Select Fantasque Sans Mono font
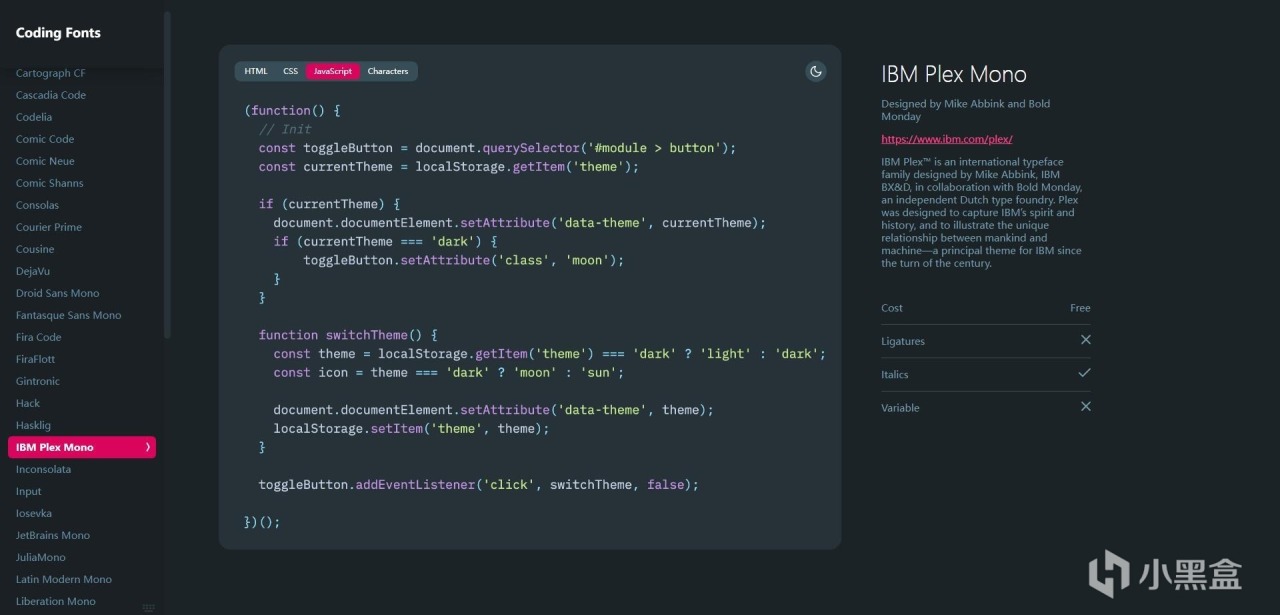Viewport: 1280px width, 615px height. (x=68, y=315)
